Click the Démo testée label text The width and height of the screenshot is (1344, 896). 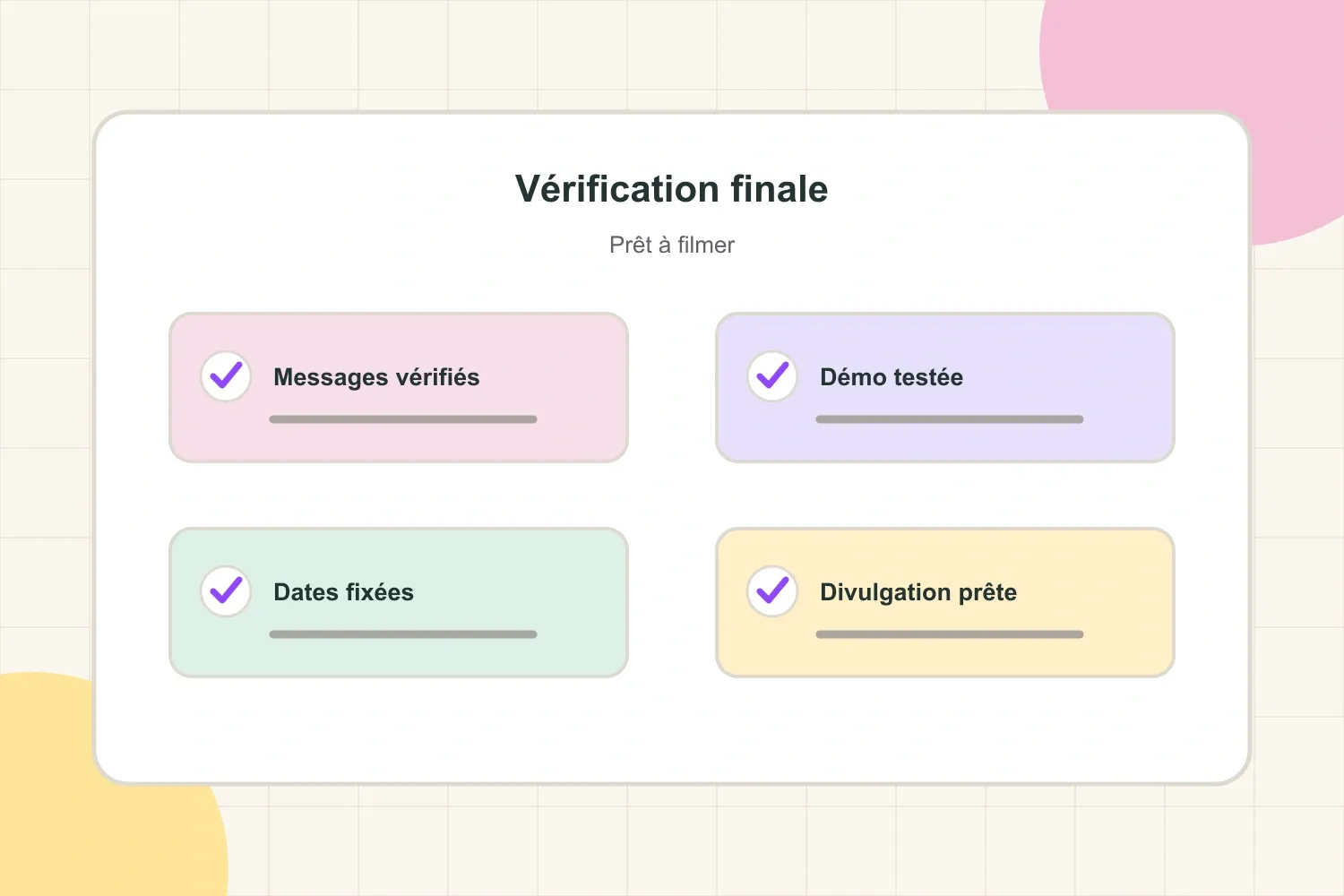(x=892, y=377)
